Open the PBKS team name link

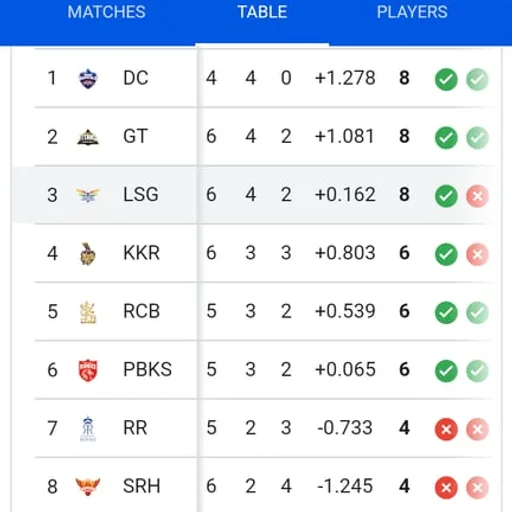point(147,369)
